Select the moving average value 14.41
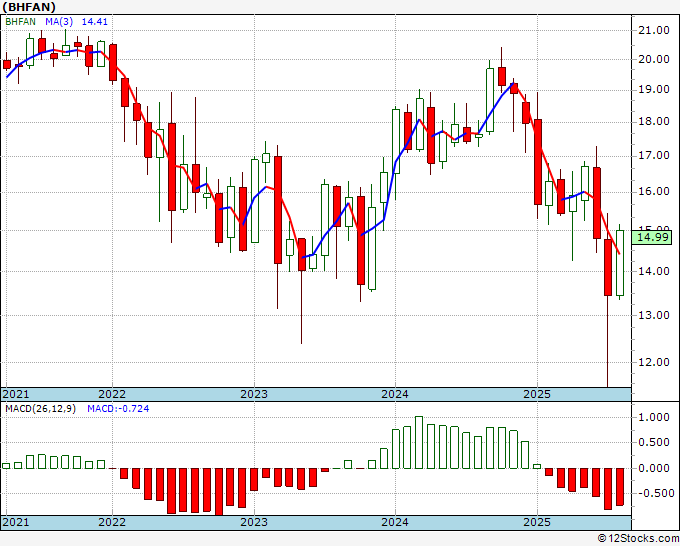The height and width of the screenshot is (546, 680). pos(95,21)
